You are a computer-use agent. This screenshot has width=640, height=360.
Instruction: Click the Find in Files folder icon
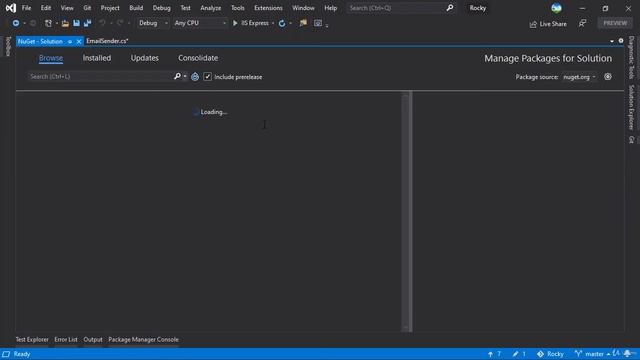click(x=303, y=23)
